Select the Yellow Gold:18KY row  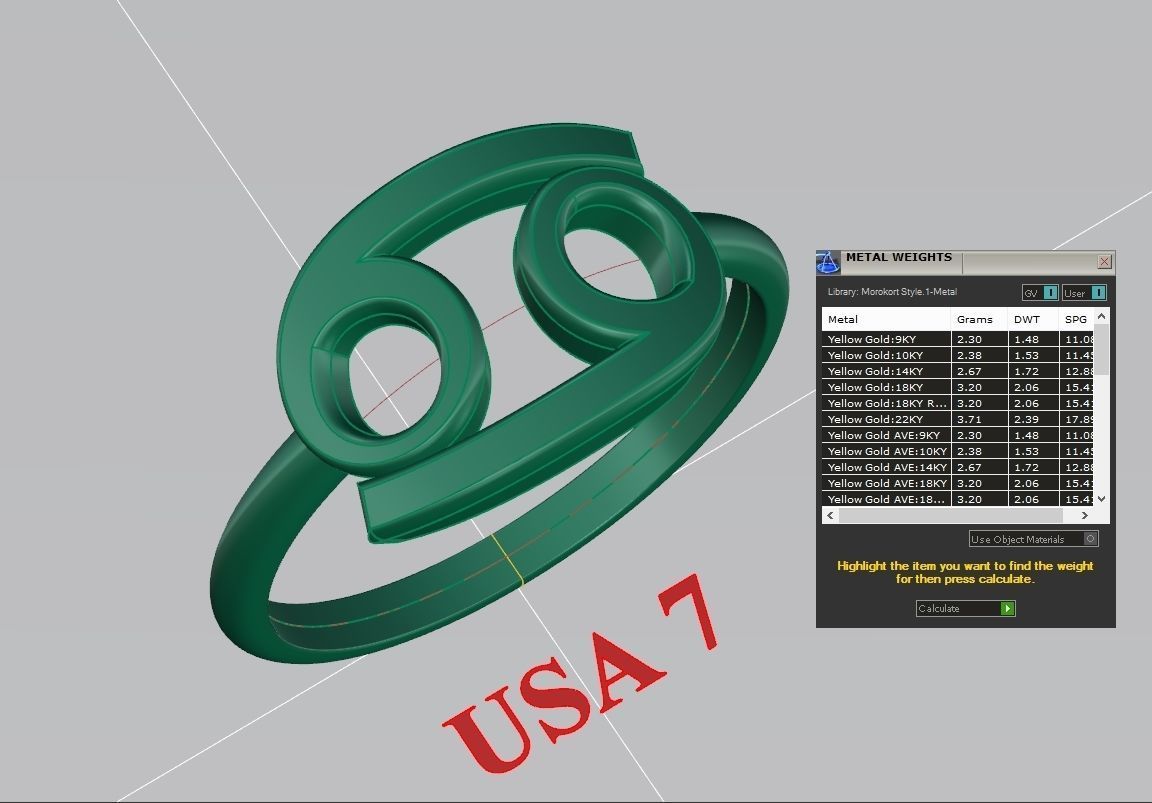coord(957,388)
